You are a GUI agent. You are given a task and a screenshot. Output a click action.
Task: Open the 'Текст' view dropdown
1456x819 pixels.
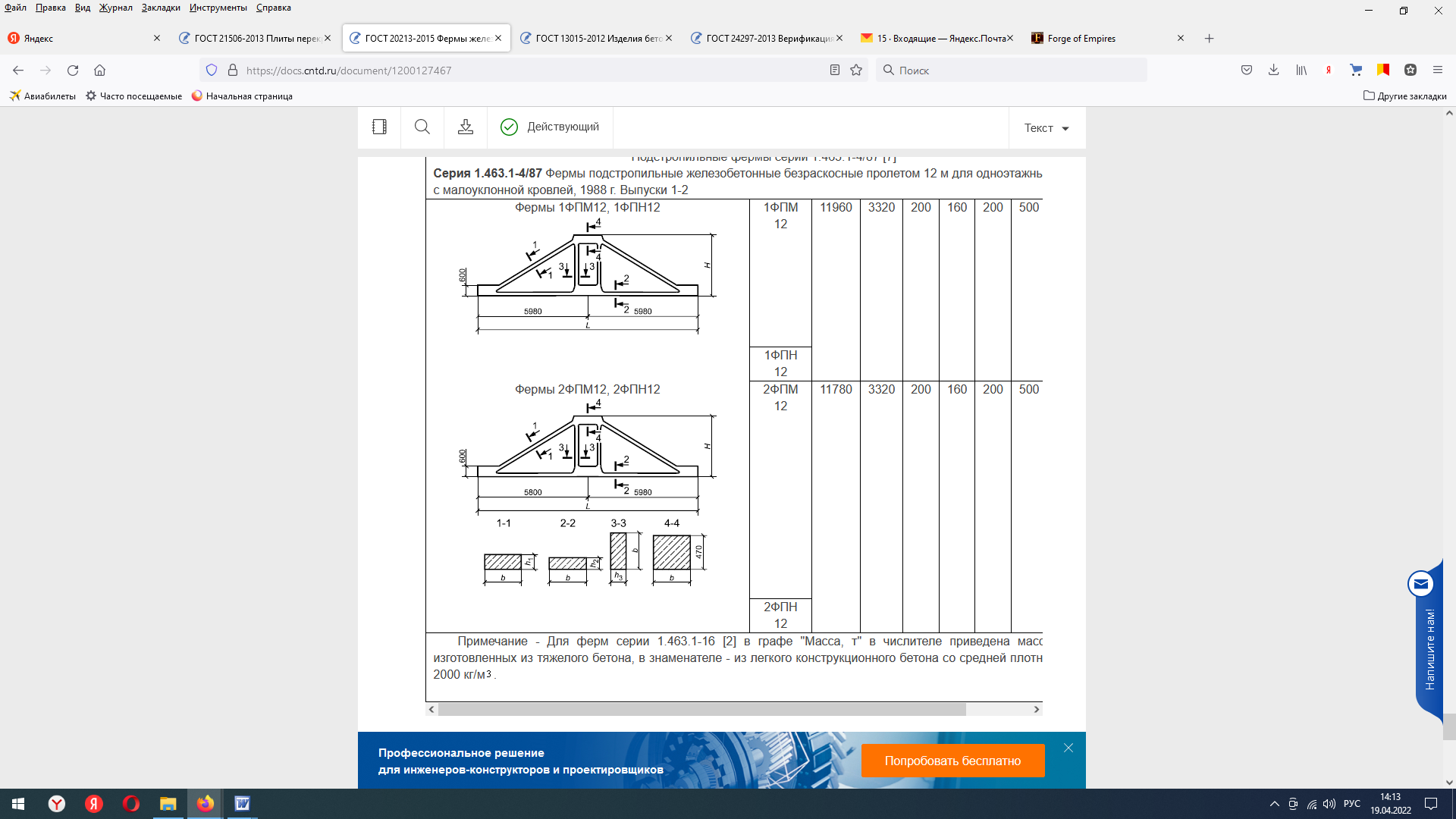(x=1046, y=128)
